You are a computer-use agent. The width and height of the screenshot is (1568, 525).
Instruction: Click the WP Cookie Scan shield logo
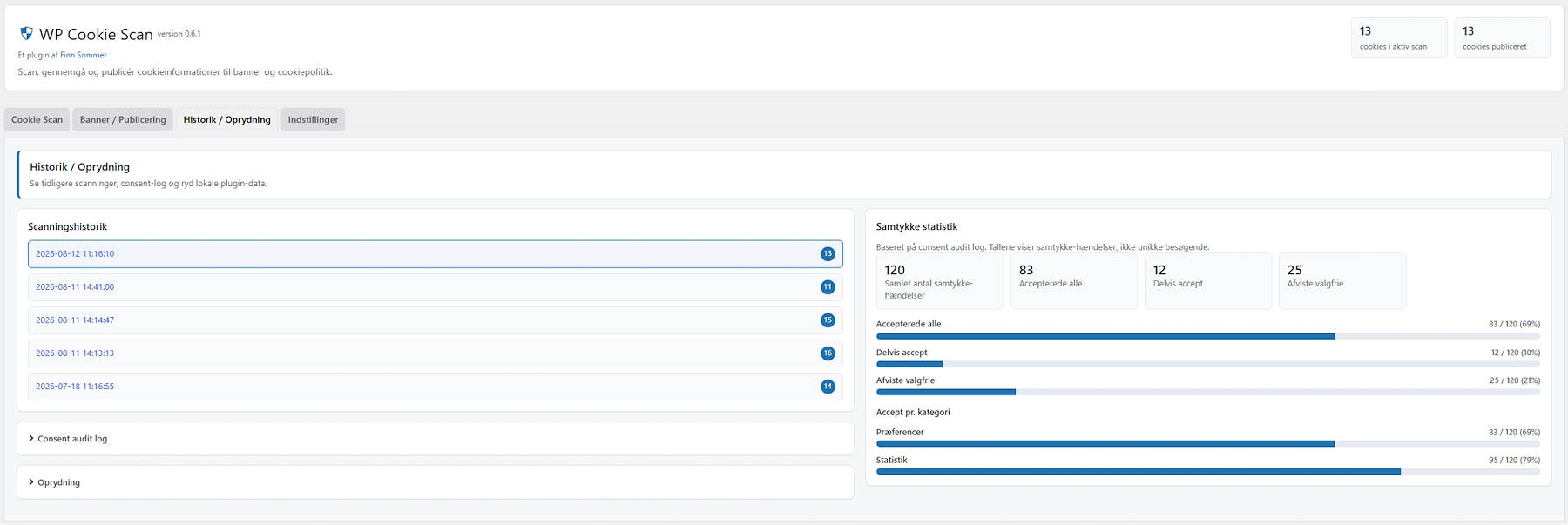26,33
